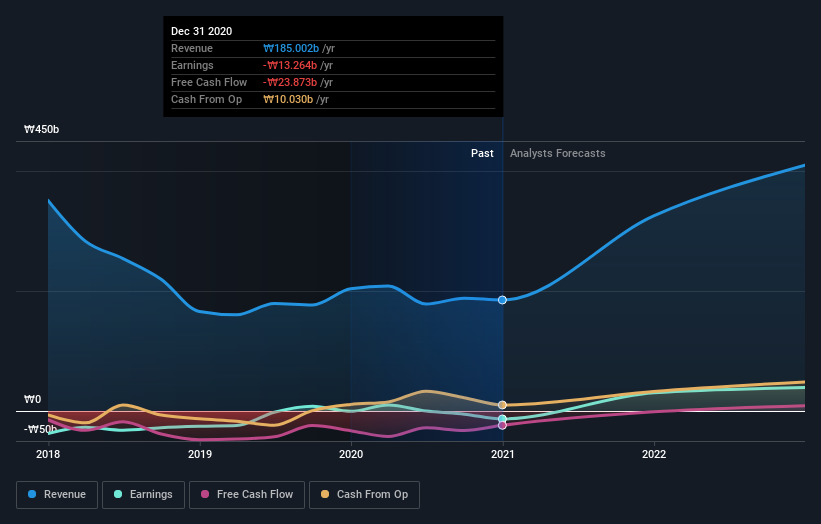The height and width of the screenshot is (524, 821).
Task: Click the 2021 x-axis label
Action: [503, 454]
